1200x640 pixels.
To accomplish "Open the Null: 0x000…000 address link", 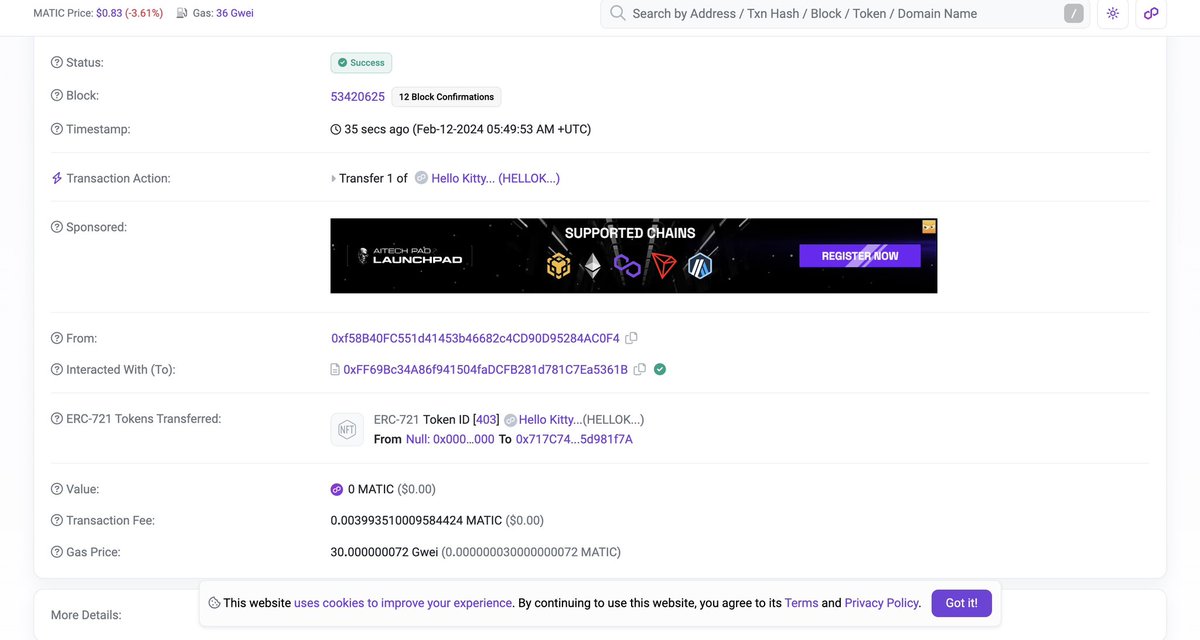I will (x=450, y=439).
